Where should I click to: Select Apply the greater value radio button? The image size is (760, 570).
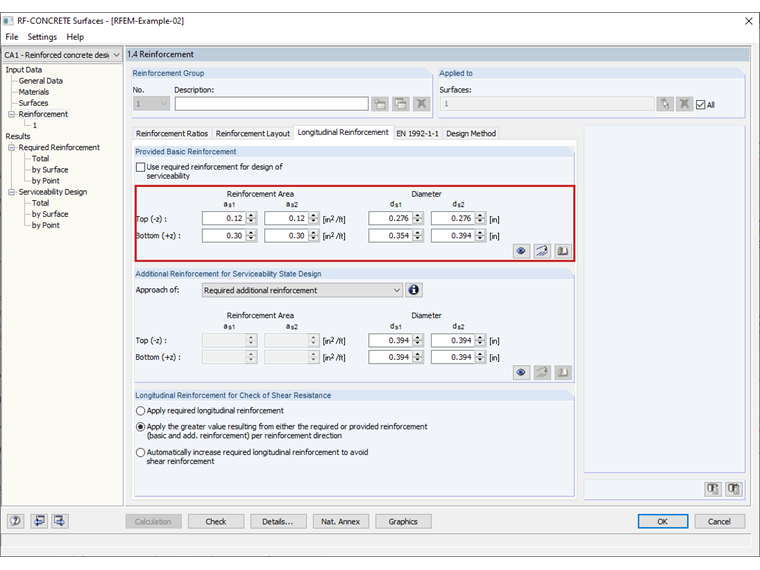[141, 427]
